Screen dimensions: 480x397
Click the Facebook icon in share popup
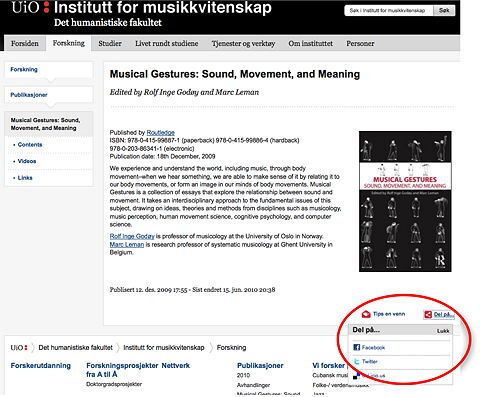(x=356, y=347)
